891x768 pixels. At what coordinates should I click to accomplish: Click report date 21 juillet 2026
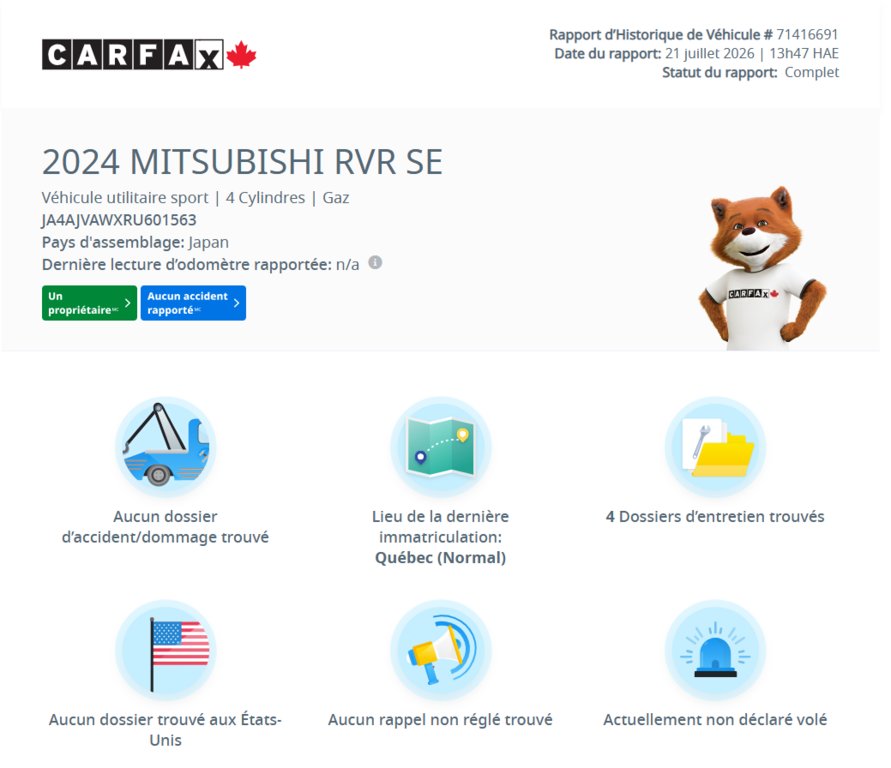[x=710, y=53]
